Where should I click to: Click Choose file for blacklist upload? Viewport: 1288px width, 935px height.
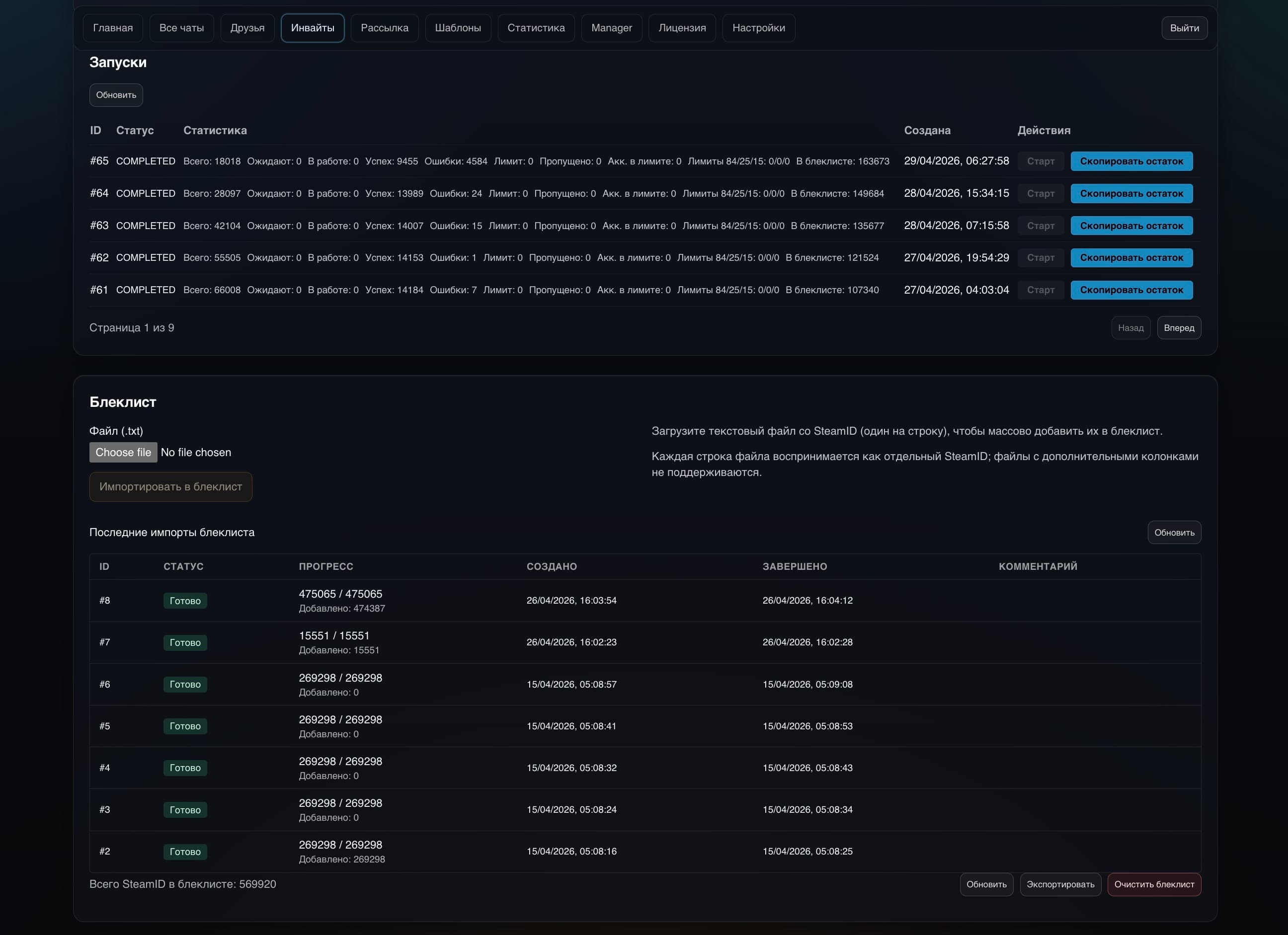point(123,453)
